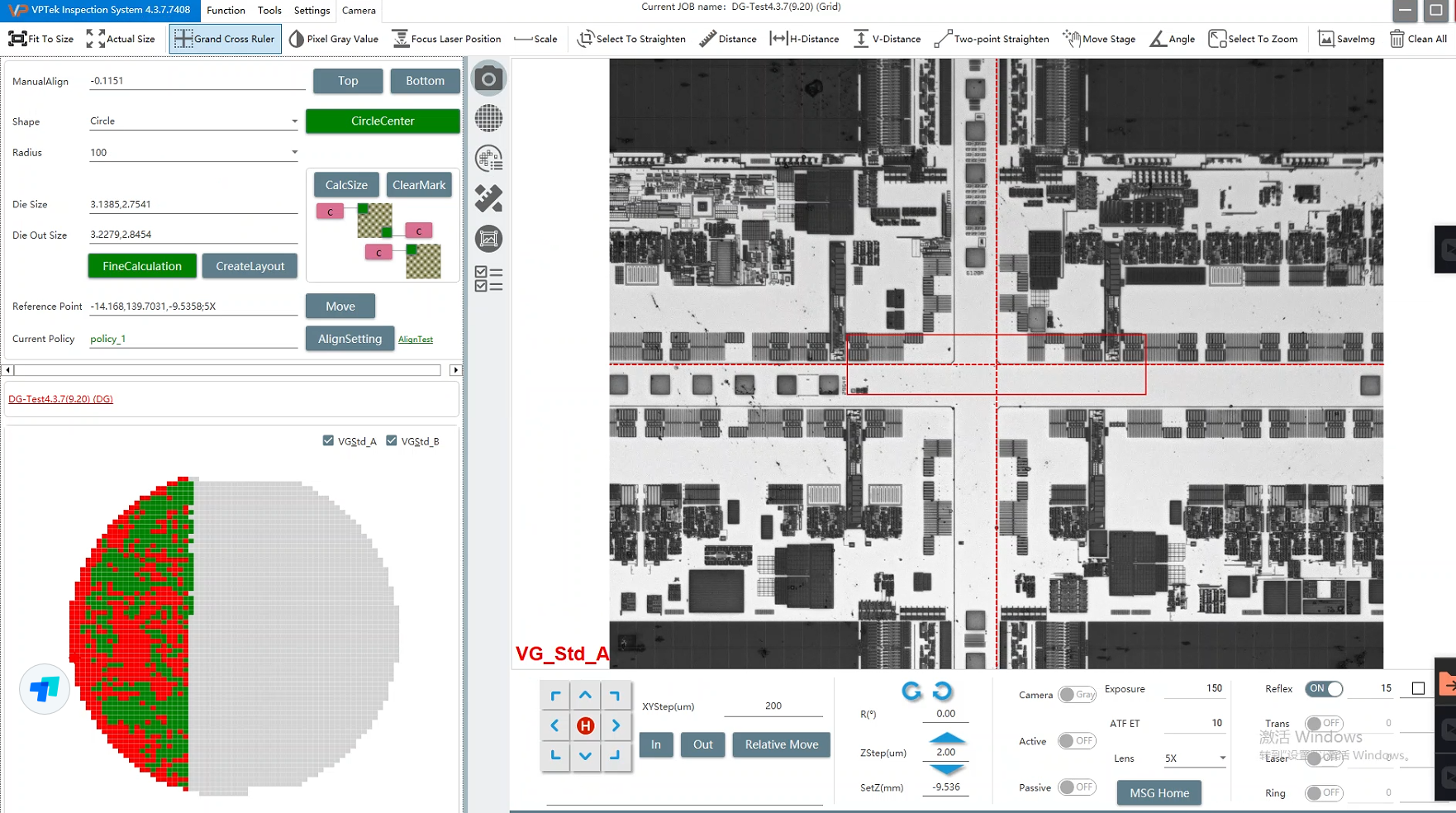The height and width of the screenshot is (813, 1456).
Task: Open the Radius dropdown list
Action: pos(294,153)
